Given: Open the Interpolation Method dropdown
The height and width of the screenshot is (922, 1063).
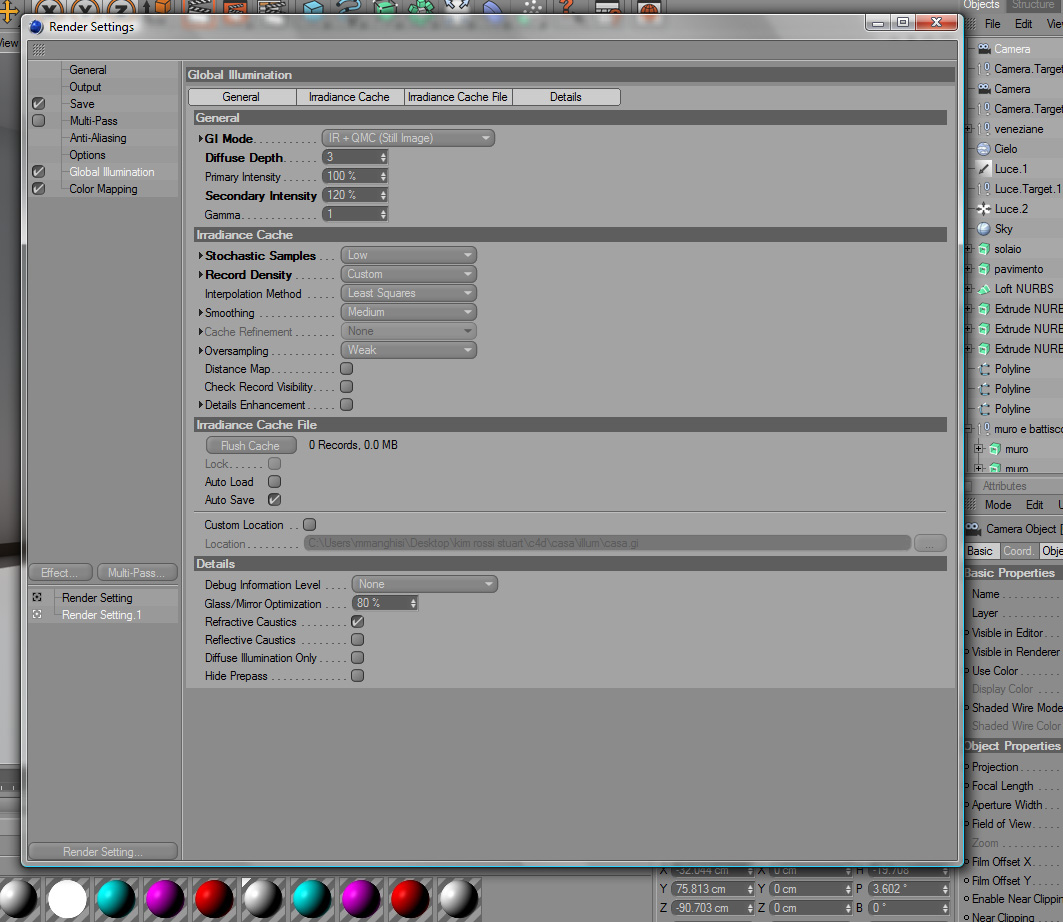Looking at the screenshot, I should (x=408, y=293).
